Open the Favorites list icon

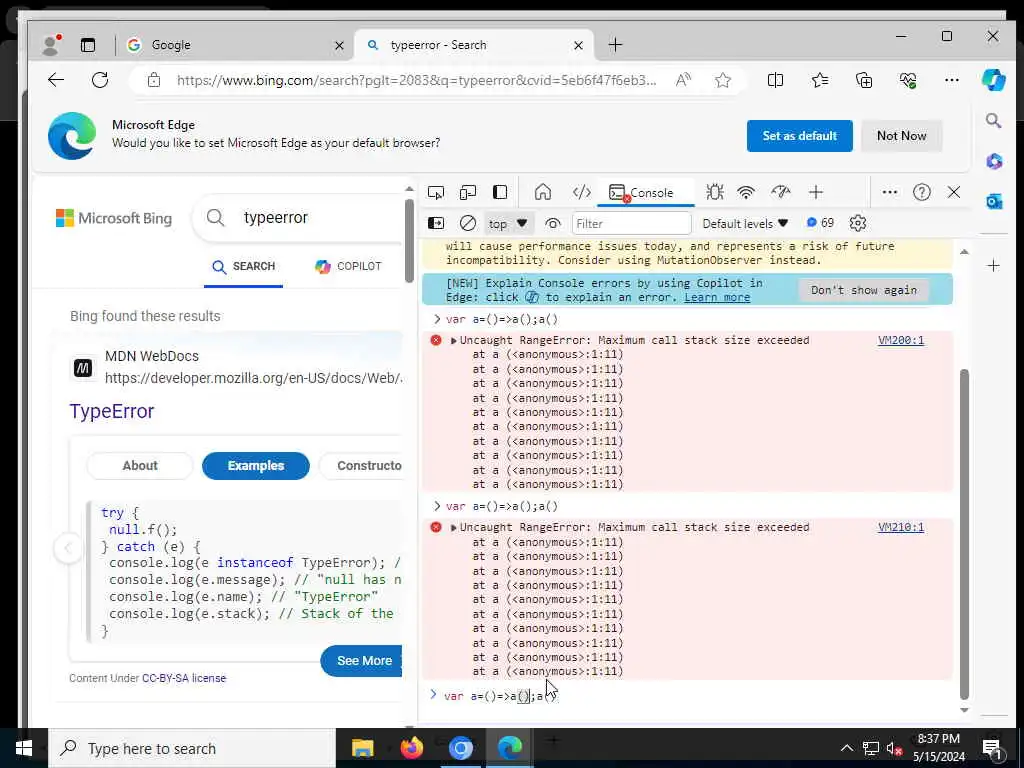(x=820, y=80)
